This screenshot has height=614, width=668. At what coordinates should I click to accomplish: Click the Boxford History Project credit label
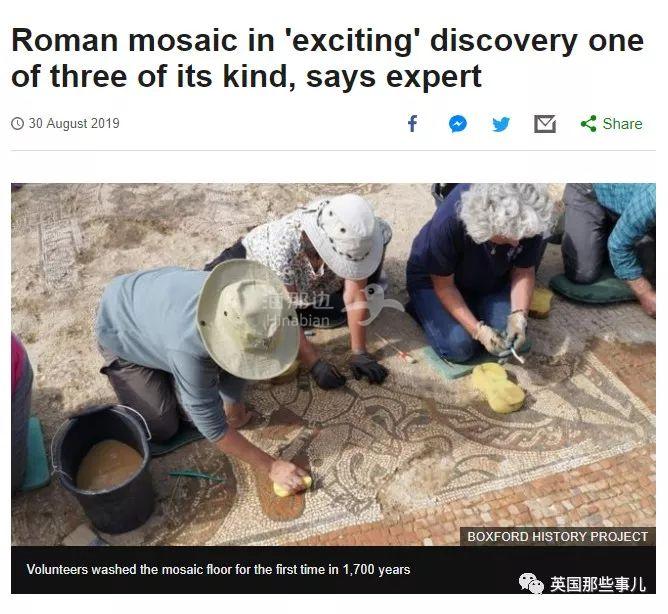click(x=558, y=536)
